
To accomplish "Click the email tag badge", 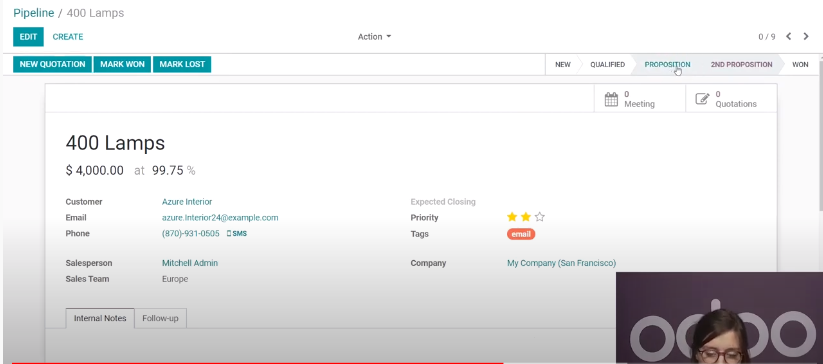I will pyautogui.click(x=521, y=234).
